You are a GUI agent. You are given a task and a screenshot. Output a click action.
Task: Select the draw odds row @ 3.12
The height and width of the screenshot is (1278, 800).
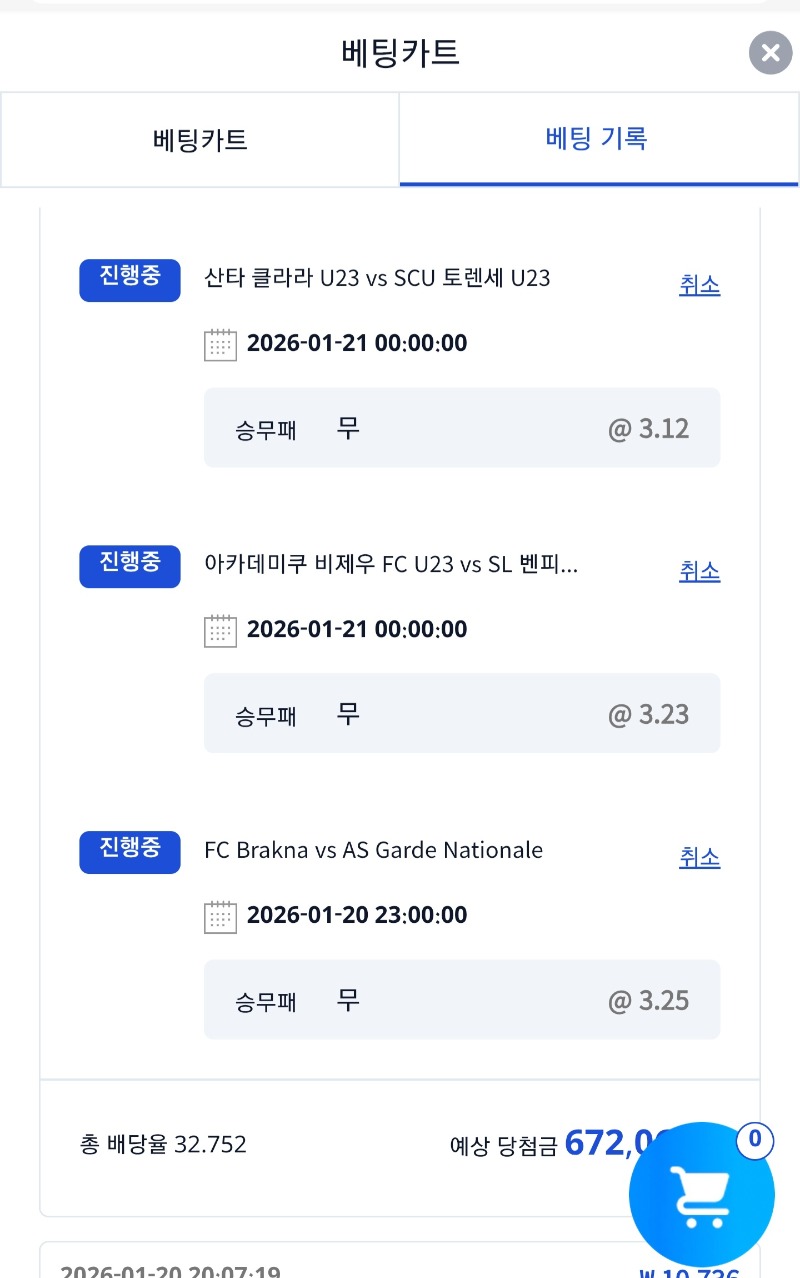(461, 428)
